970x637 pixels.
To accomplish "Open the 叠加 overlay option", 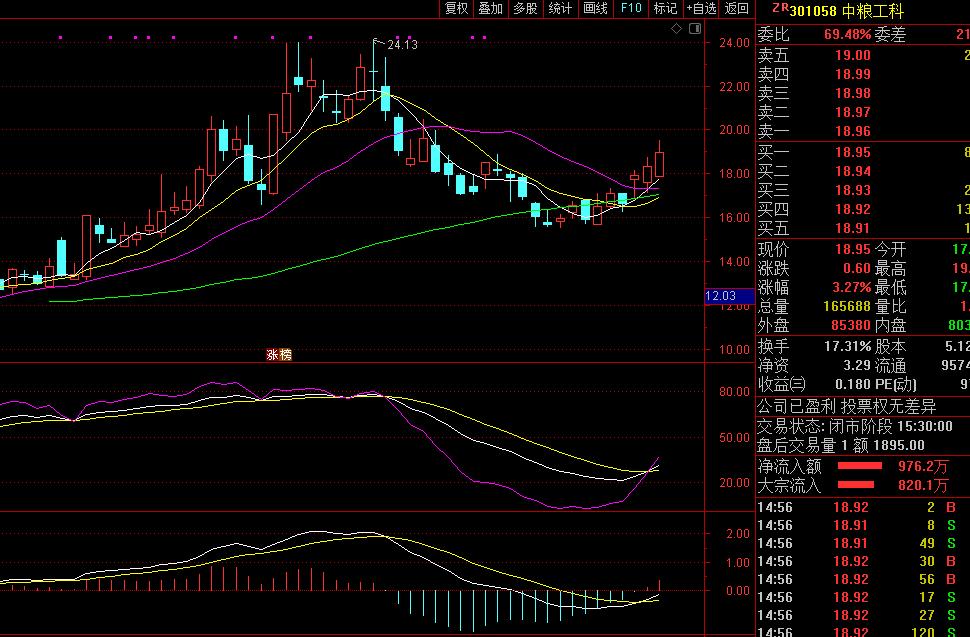I will tap(491, 9).
